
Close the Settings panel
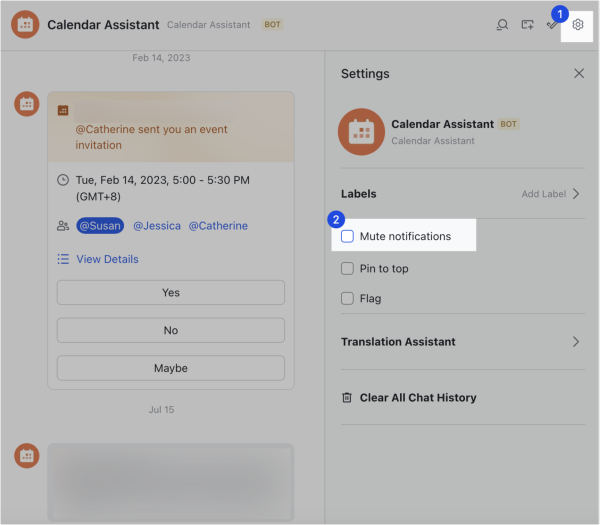[x=578, y=73]
